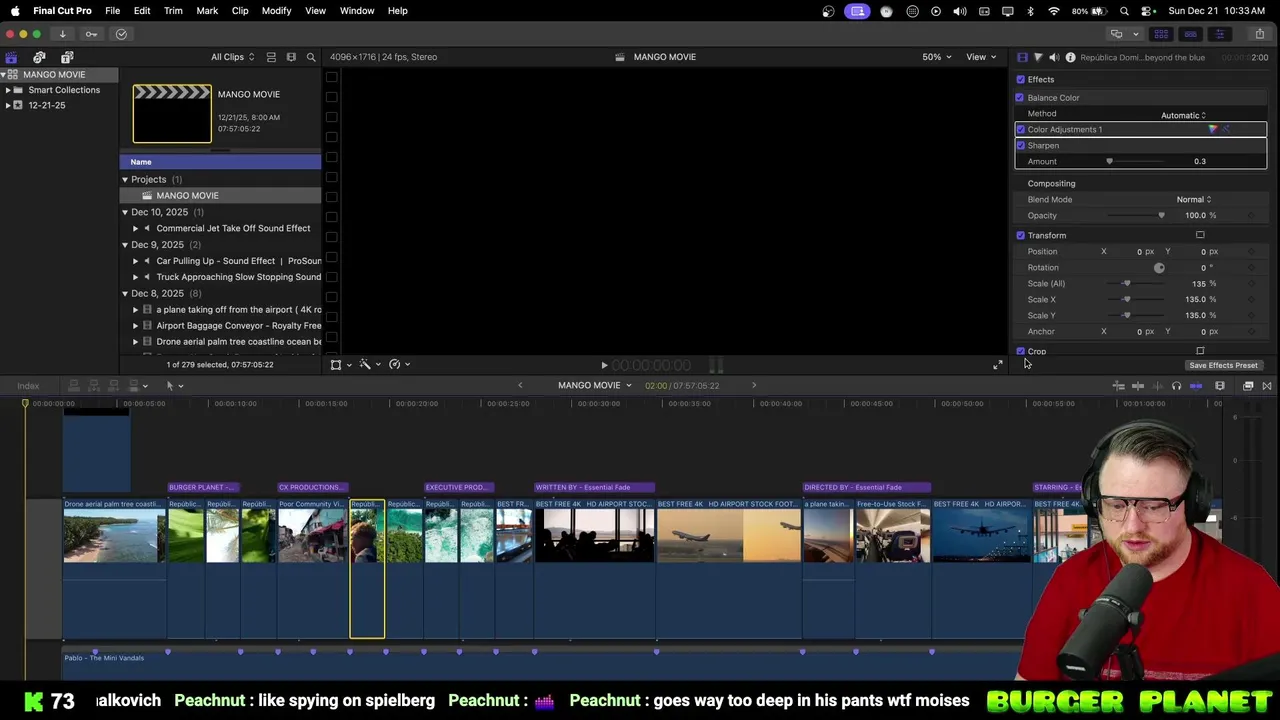
Task: Open the enhancements magic wand menu
Action: tap(368, 364)
